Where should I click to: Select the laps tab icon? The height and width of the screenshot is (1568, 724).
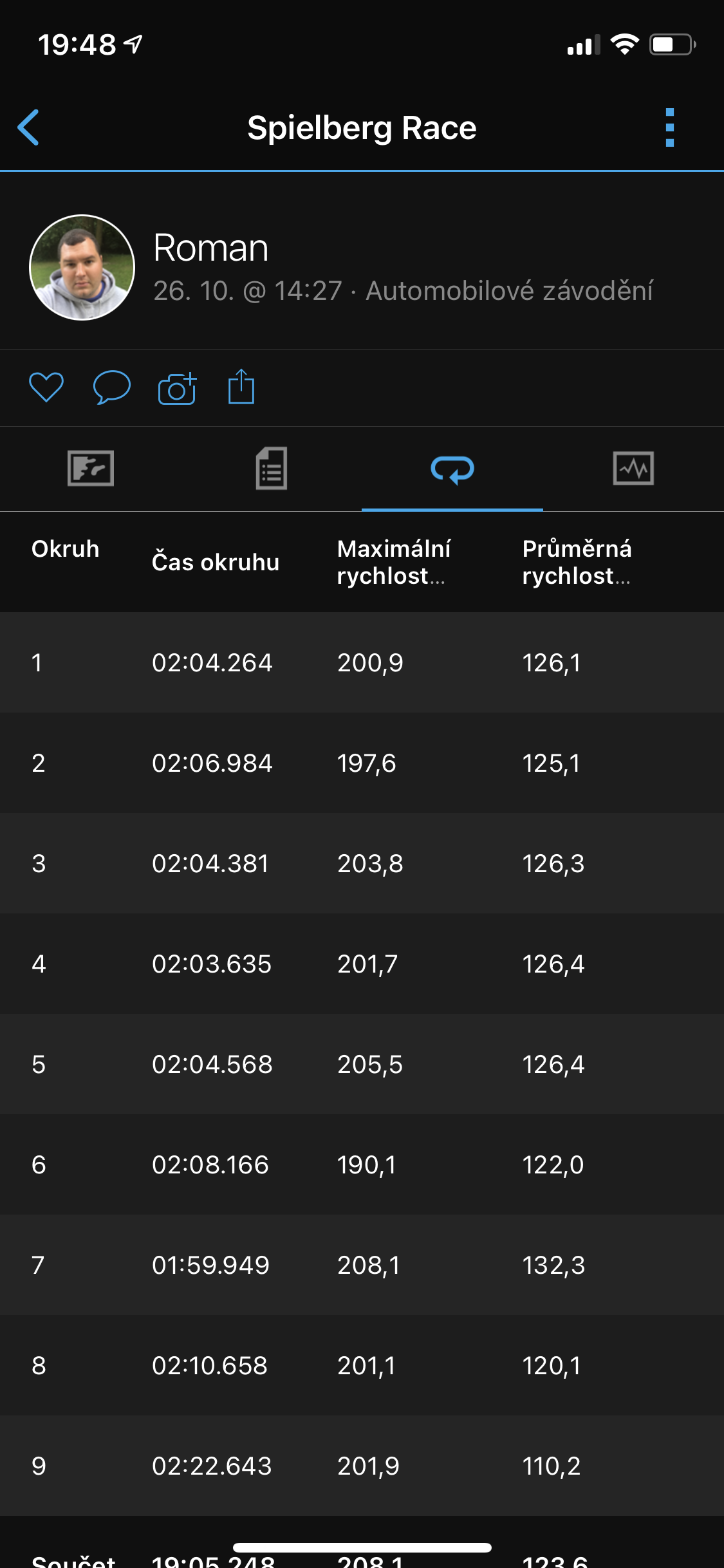tap(452, 469)
